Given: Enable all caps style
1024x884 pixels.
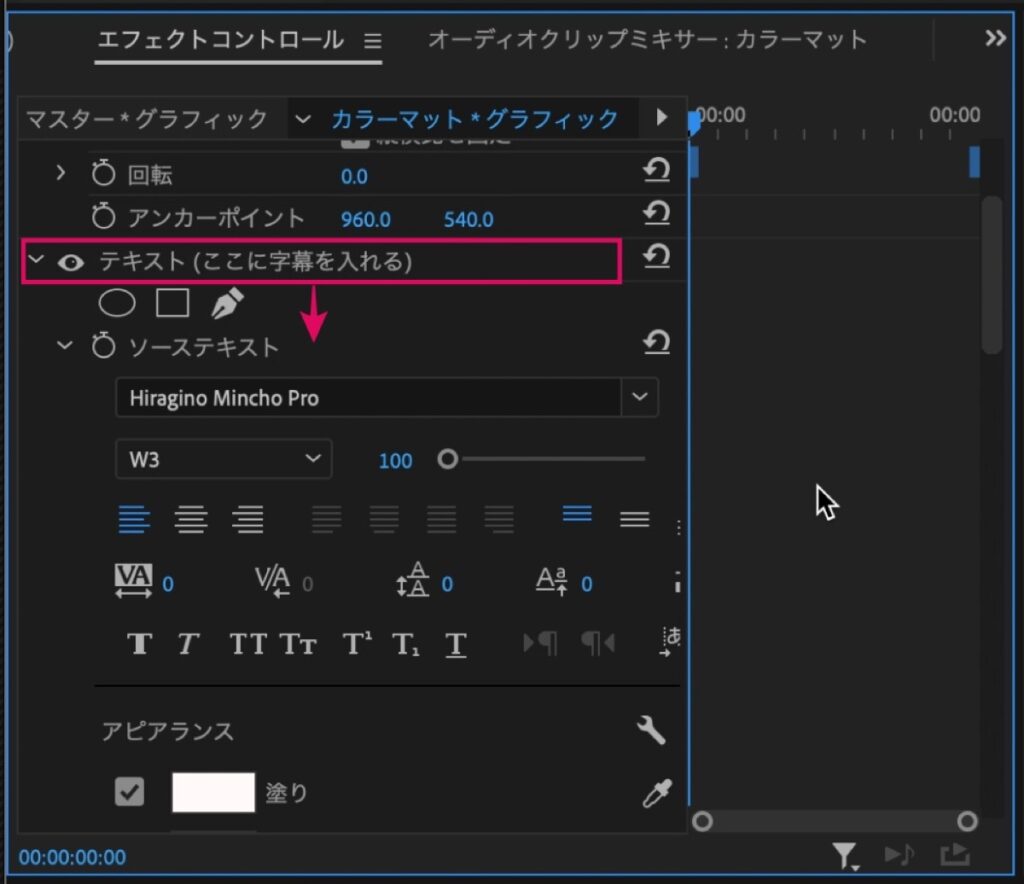Looking at the screenshot, I should tap(248, 644).
